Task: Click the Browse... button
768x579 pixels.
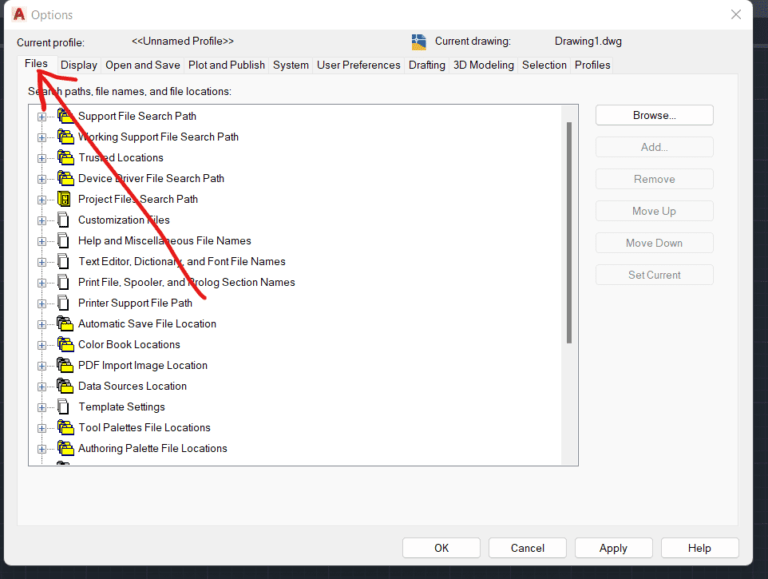Action: (654, 115)
